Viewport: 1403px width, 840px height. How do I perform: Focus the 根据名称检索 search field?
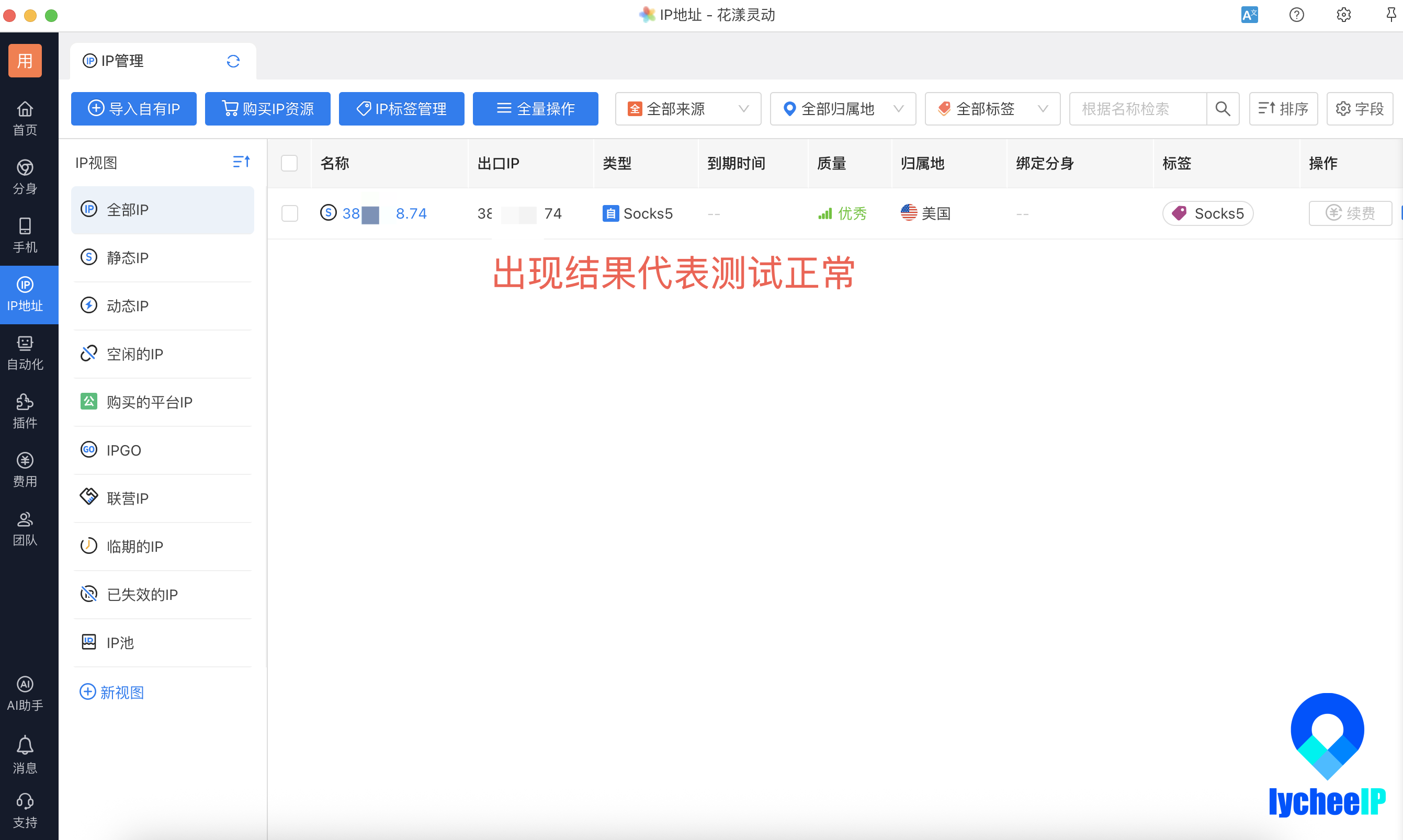tap(1138, 109)
